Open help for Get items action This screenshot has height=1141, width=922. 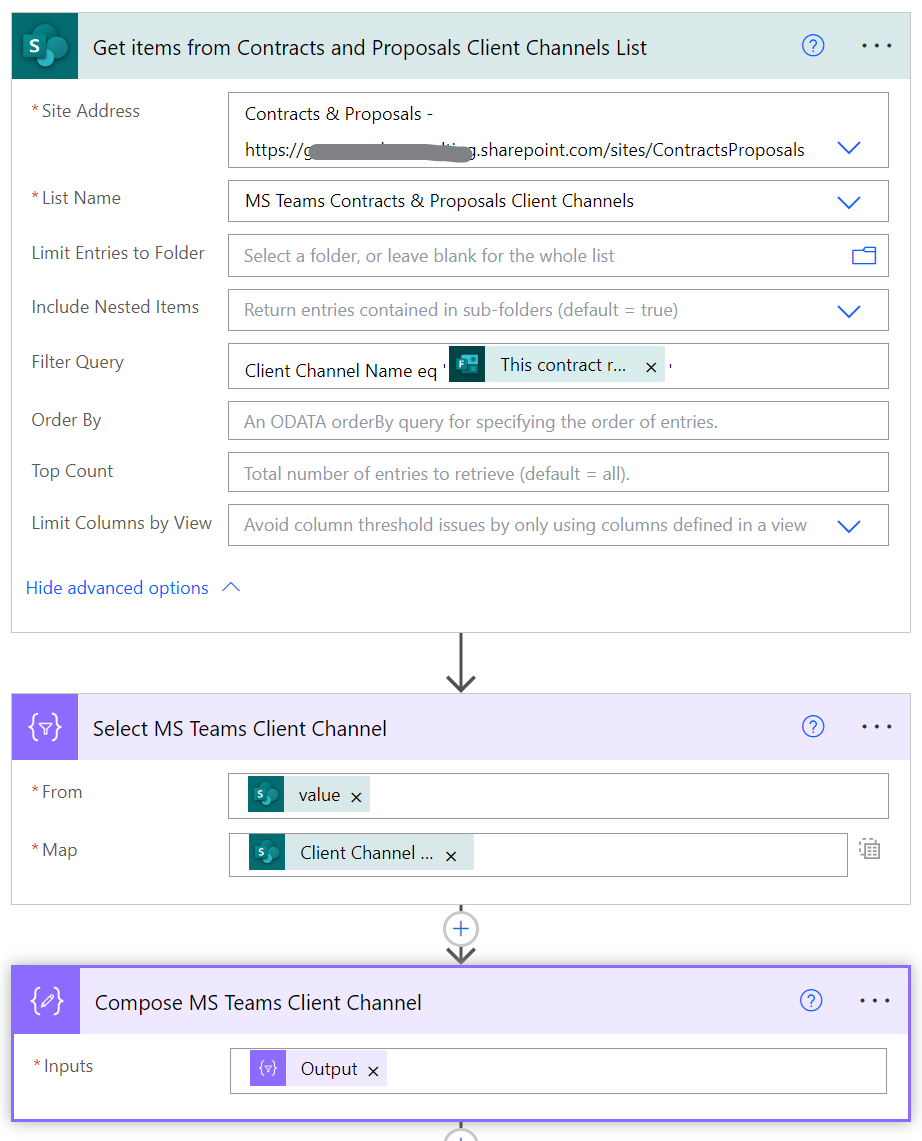pyautogui.click(x=812, y=45)
